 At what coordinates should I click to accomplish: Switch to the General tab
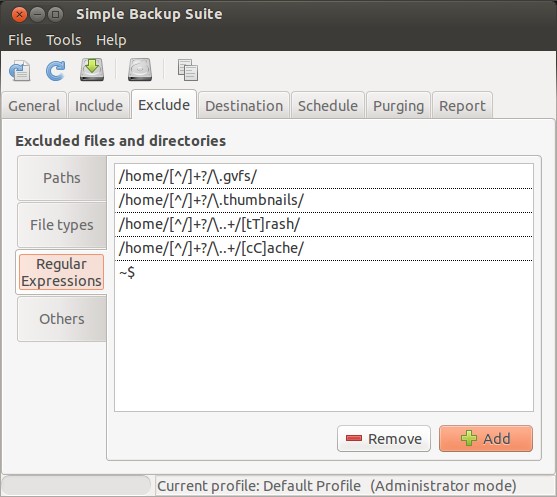[x=34, y=106]
